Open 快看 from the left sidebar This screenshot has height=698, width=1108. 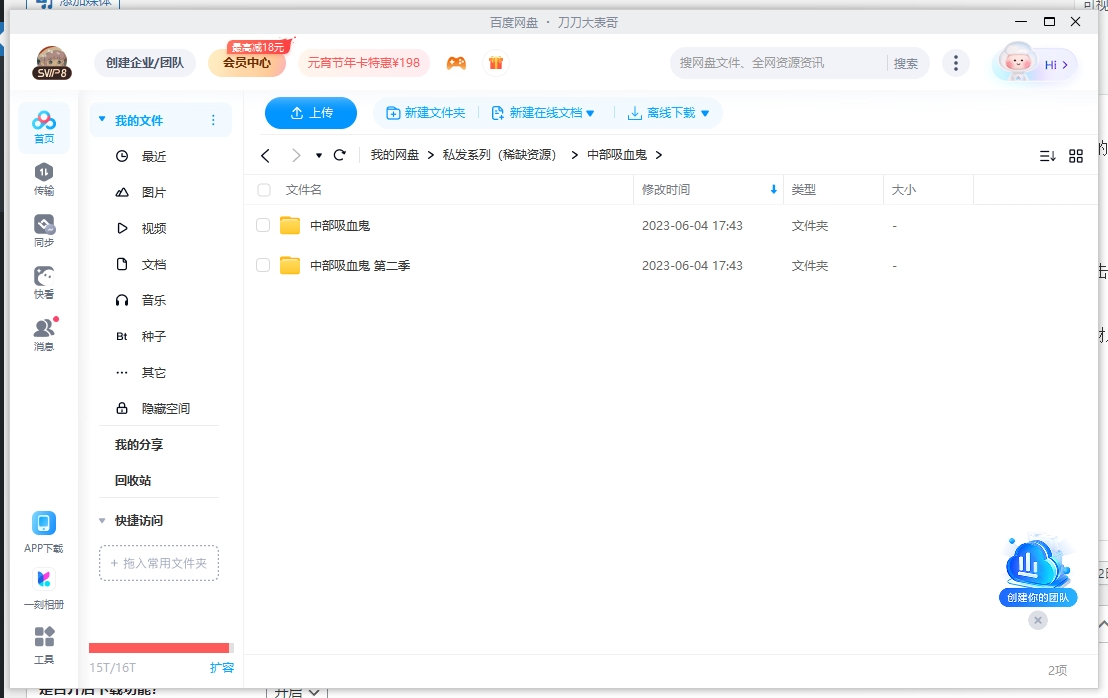tap(44, 281)
